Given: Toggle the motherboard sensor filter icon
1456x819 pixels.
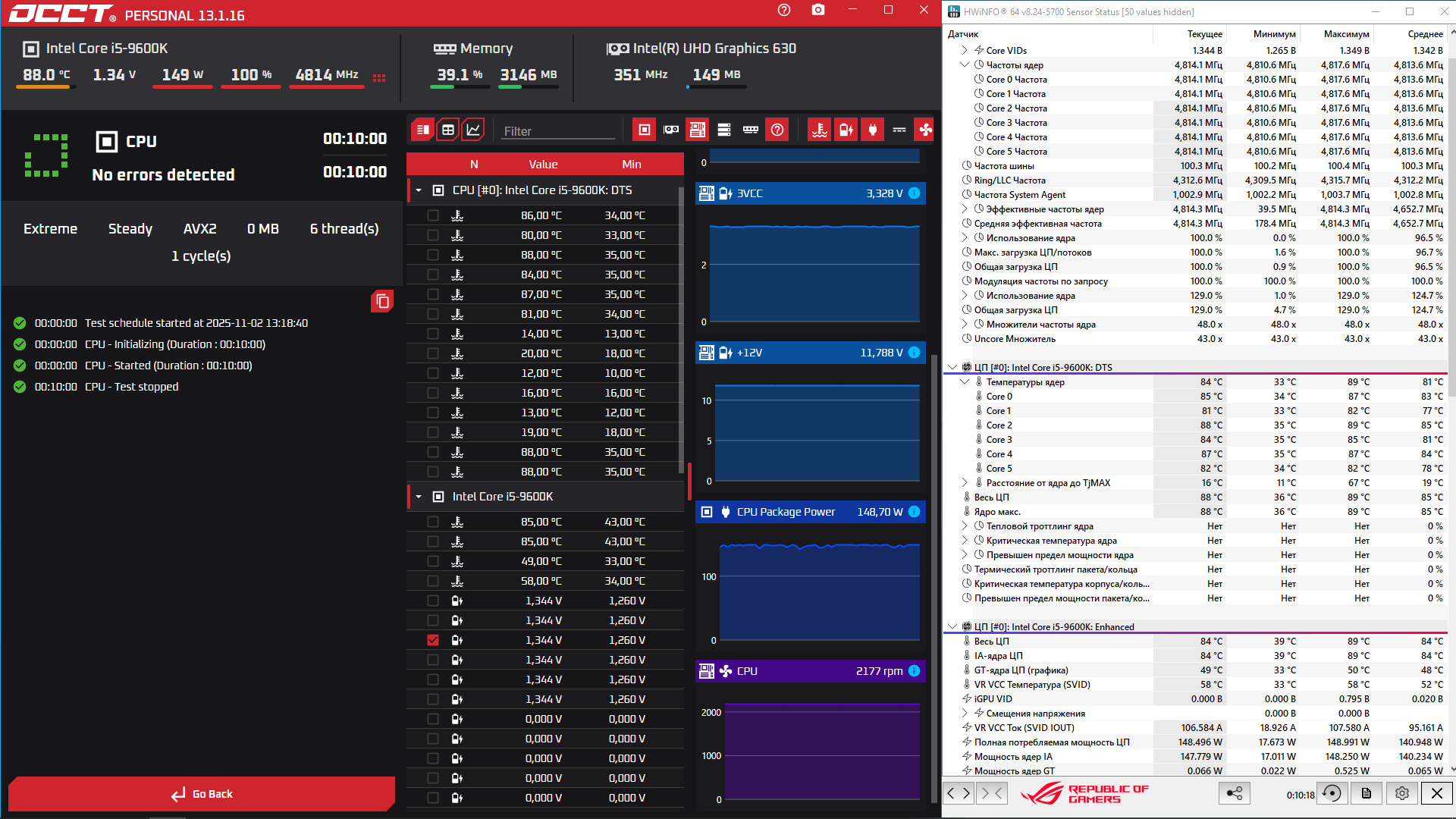Looking at the screenshot, I should tap(697, 130).
